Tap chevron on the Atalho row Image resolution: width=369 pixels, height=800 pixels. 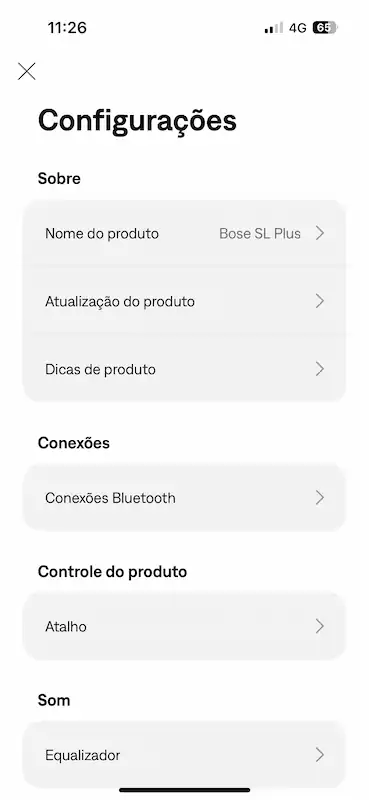point(320,626)
